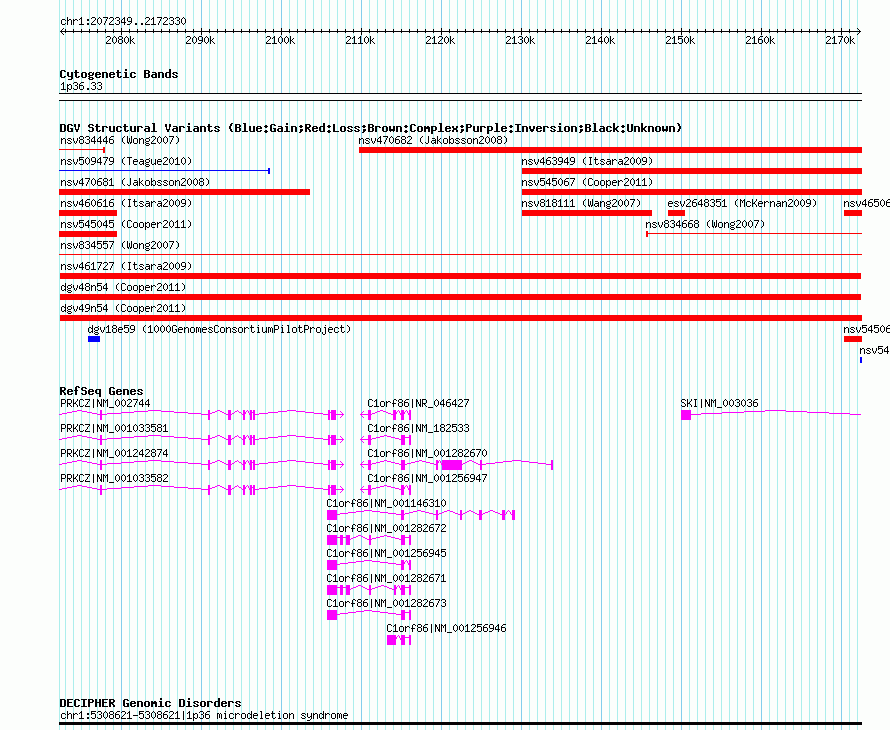Select esv2648351 (McKernan2009) variant label
Viewport: 890px width, 730px height.
click(742, 203)
